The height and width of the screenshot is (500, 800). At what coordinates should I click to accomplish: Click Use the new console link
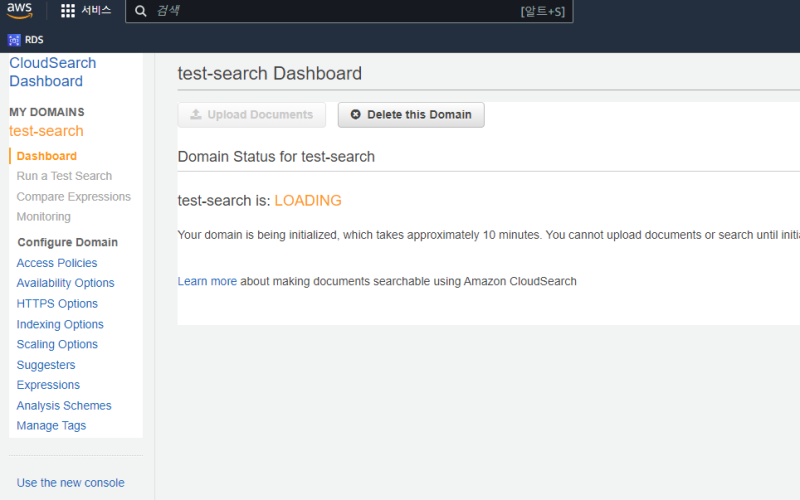(x=70, y=483)
